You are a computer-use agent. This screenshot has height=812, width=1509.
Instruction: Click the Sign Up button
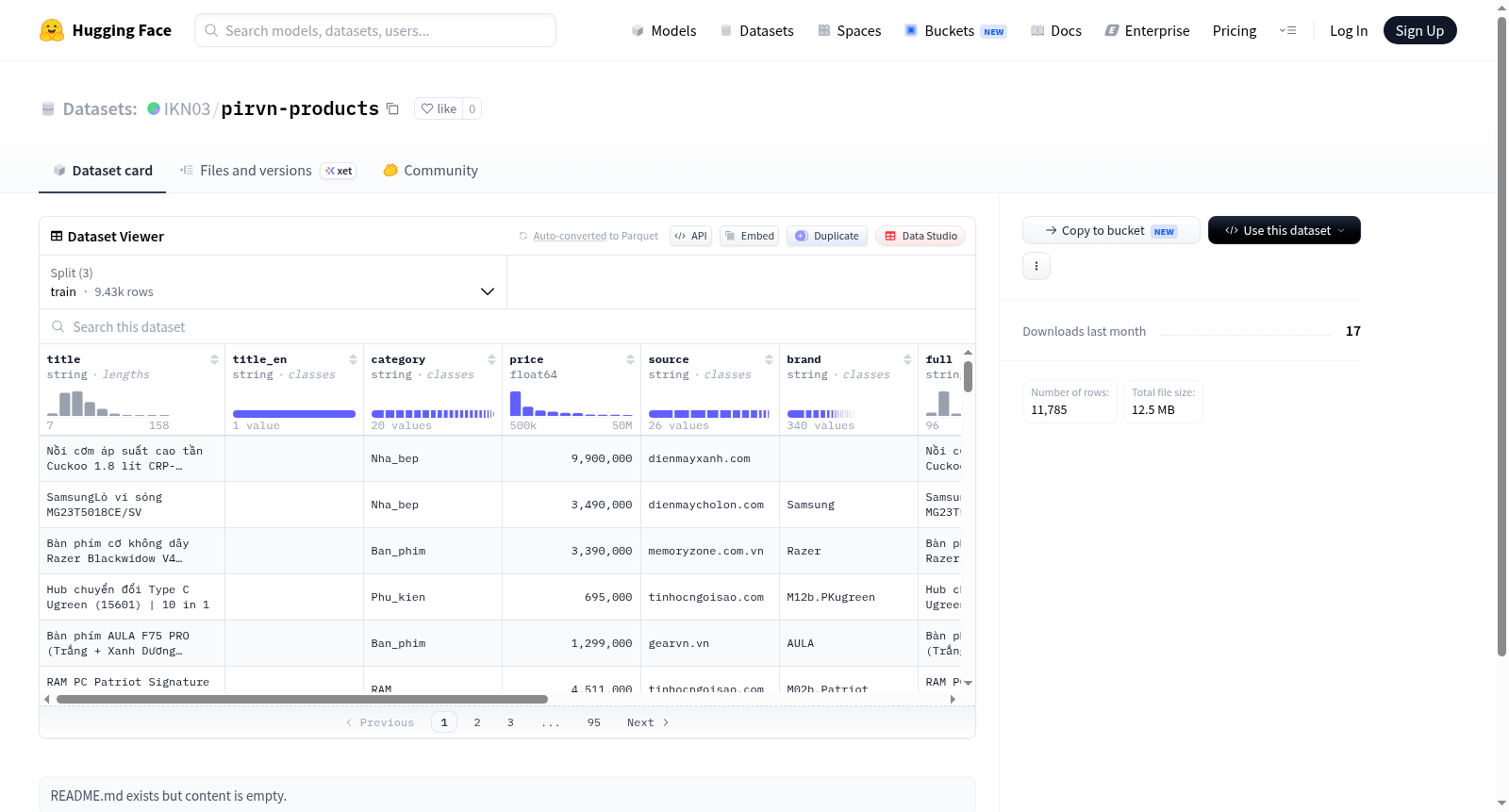point(1419,30)
